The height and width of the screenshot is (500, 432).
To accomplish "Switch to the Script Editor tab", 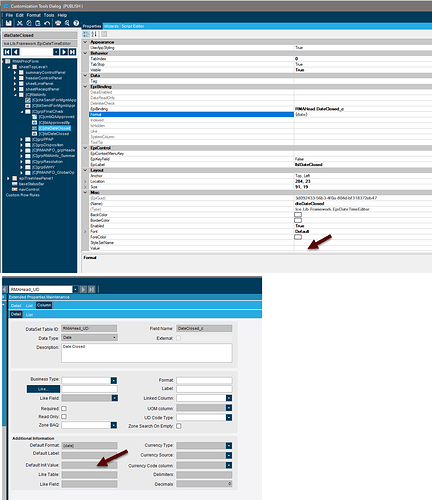I will tap(132, 26).
